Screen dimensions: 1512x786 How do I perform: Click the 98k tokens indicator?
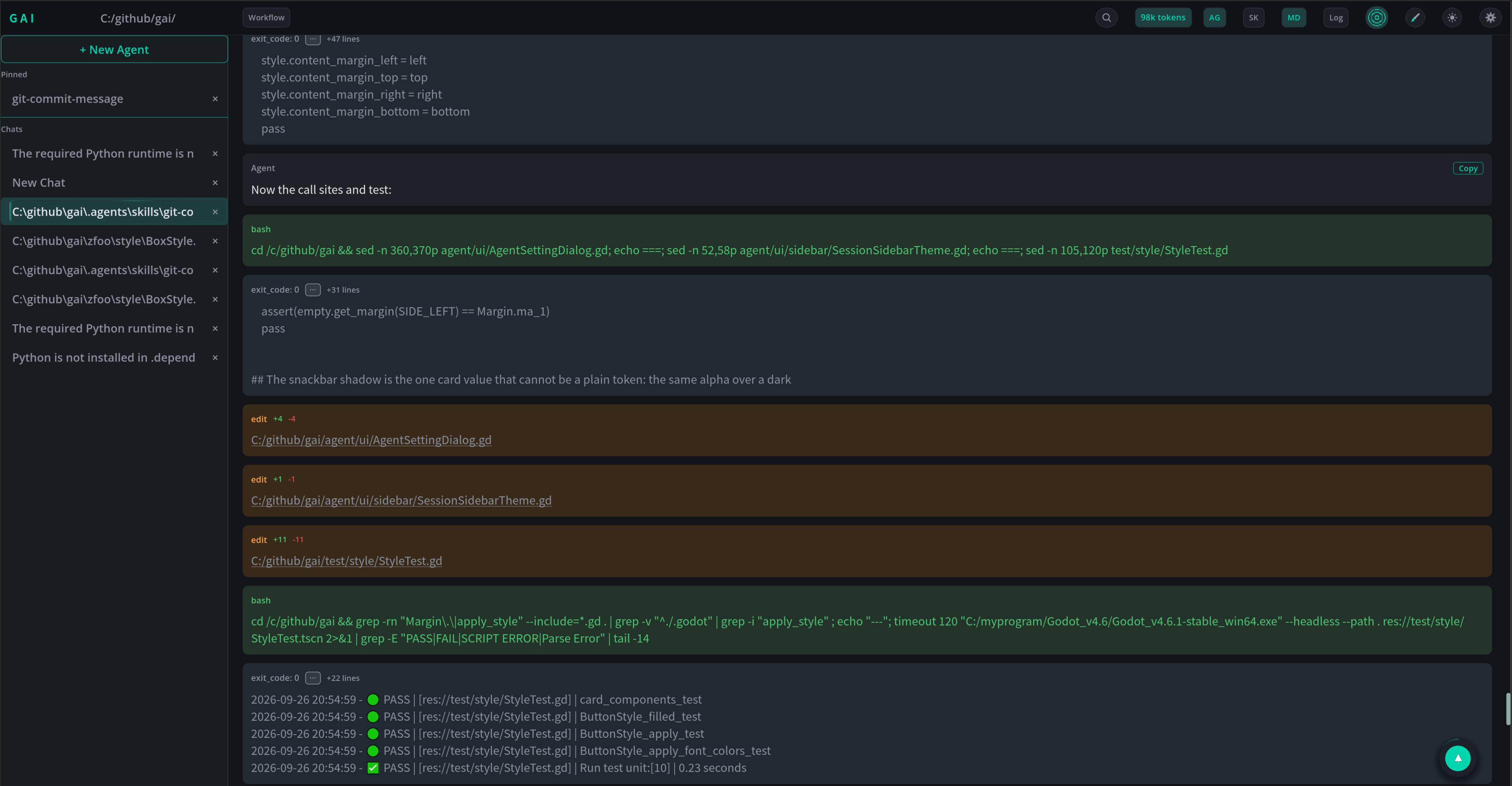(1163, 18)
